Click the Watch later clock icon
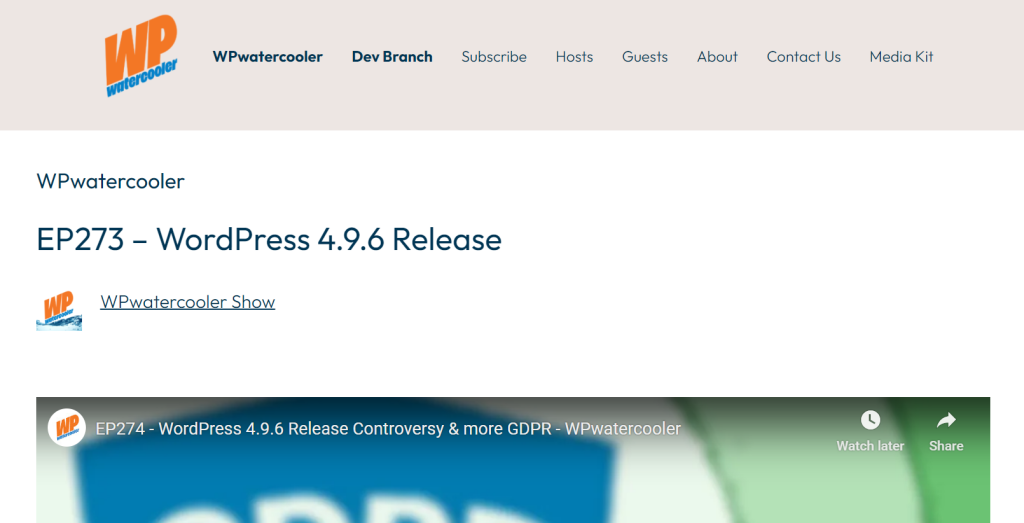1024x523 pixels. [870, 420]
